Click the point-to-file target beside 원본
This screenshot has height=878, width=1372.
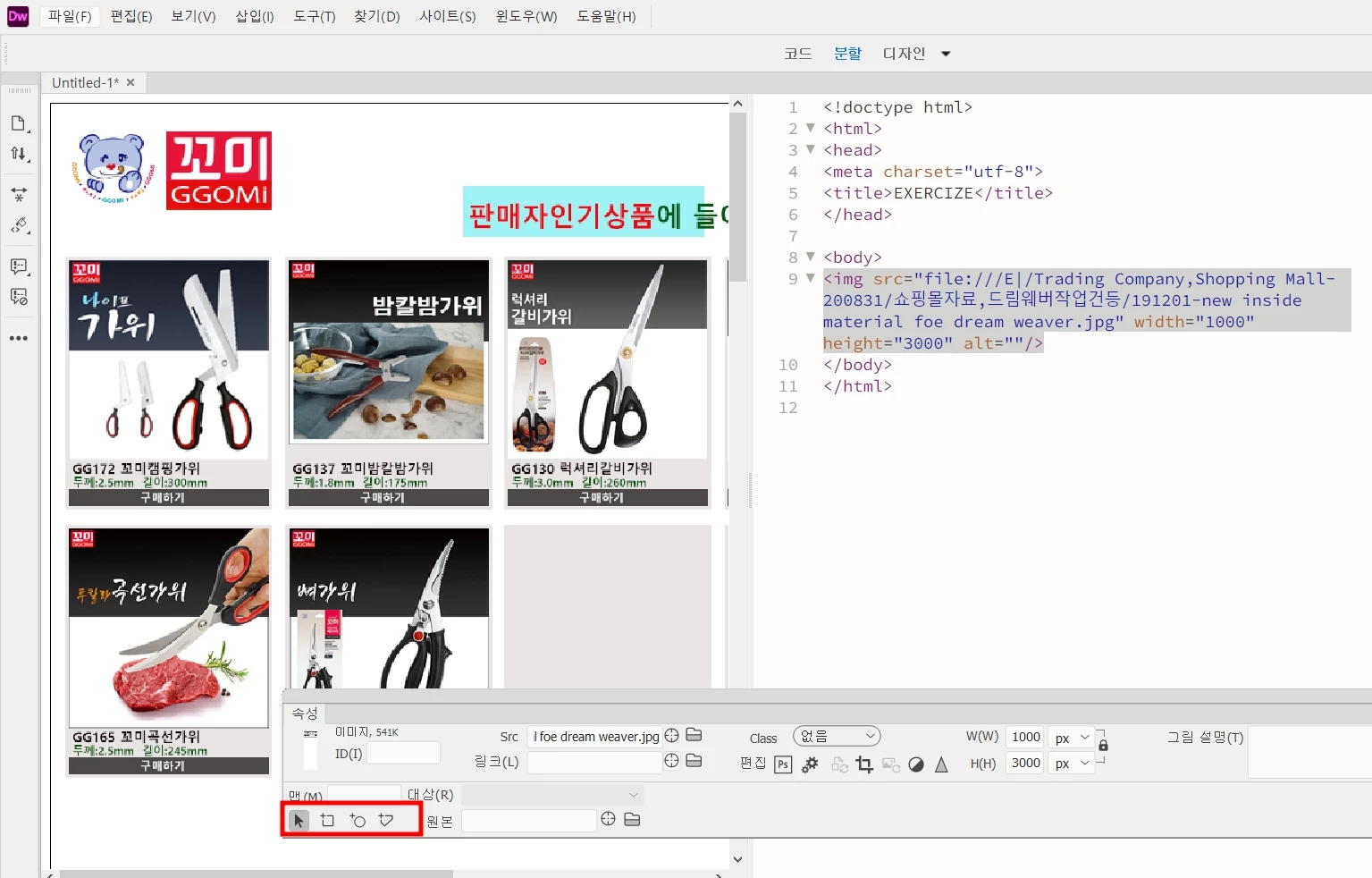(608, 819)
